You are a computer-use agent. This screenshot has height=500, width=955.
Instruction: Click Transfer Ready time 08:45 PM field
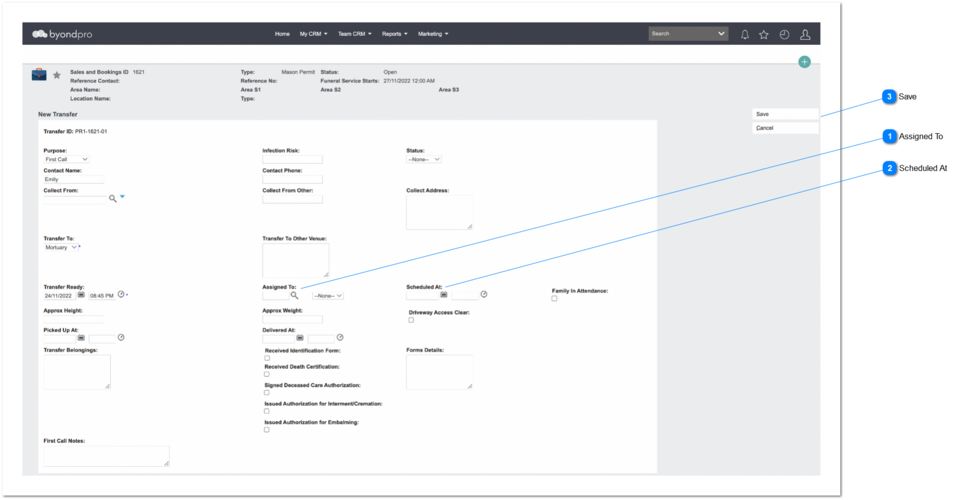tap(102, 296)
